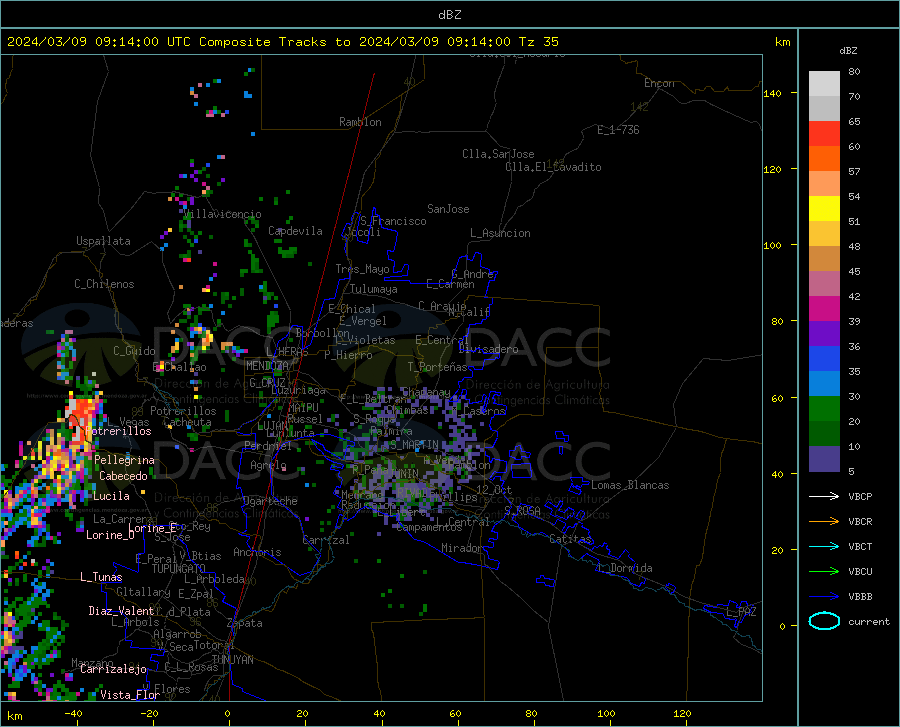
Task: Click the 100 km mark on vertical axis
Action: [x=772, y=246]
